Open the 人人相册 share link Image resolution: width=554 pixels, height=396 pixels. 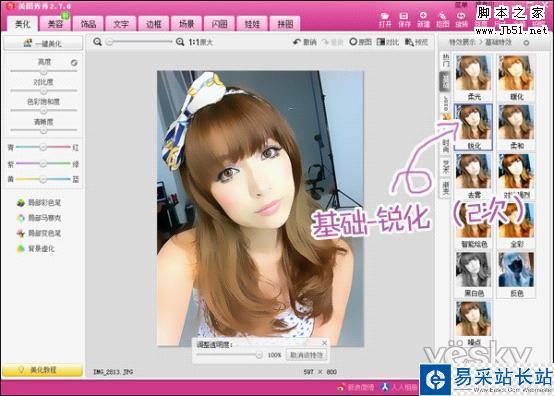(x=400, y=387)
